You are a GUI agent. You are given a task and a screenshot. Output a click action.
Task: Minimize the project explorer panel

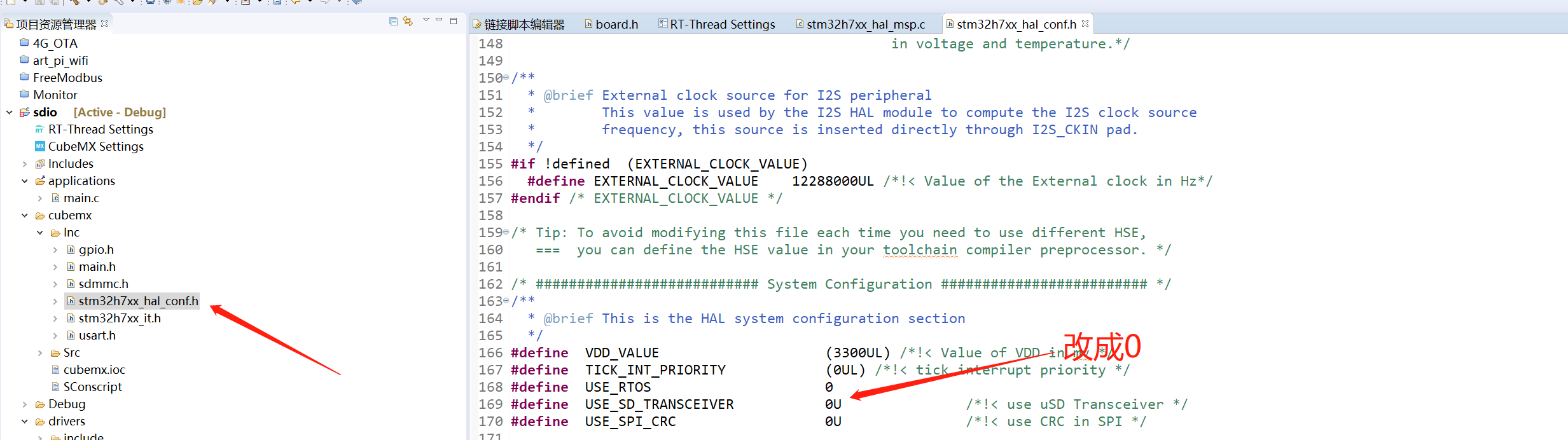pyautogui.click(x=439, y=20)
